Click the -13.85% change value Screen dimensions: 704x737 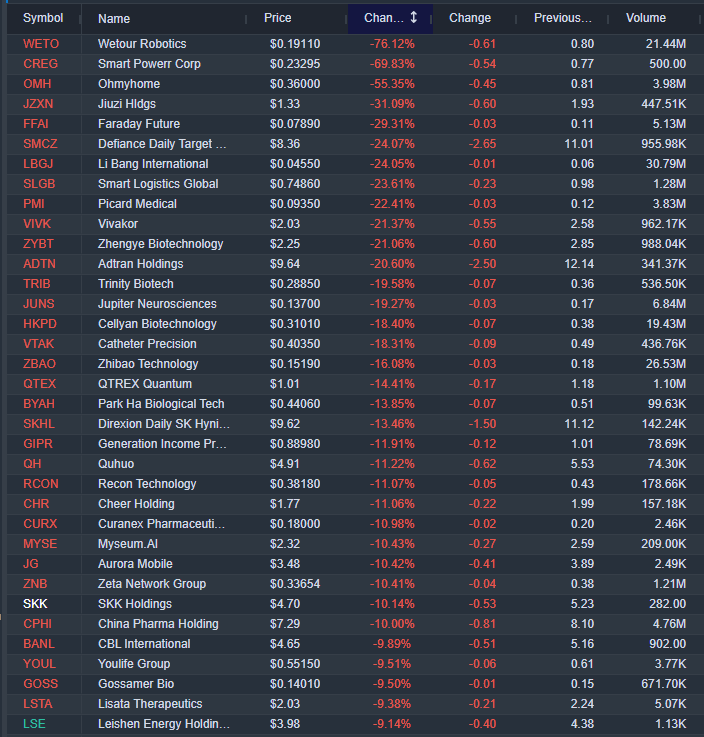(392, 404)
